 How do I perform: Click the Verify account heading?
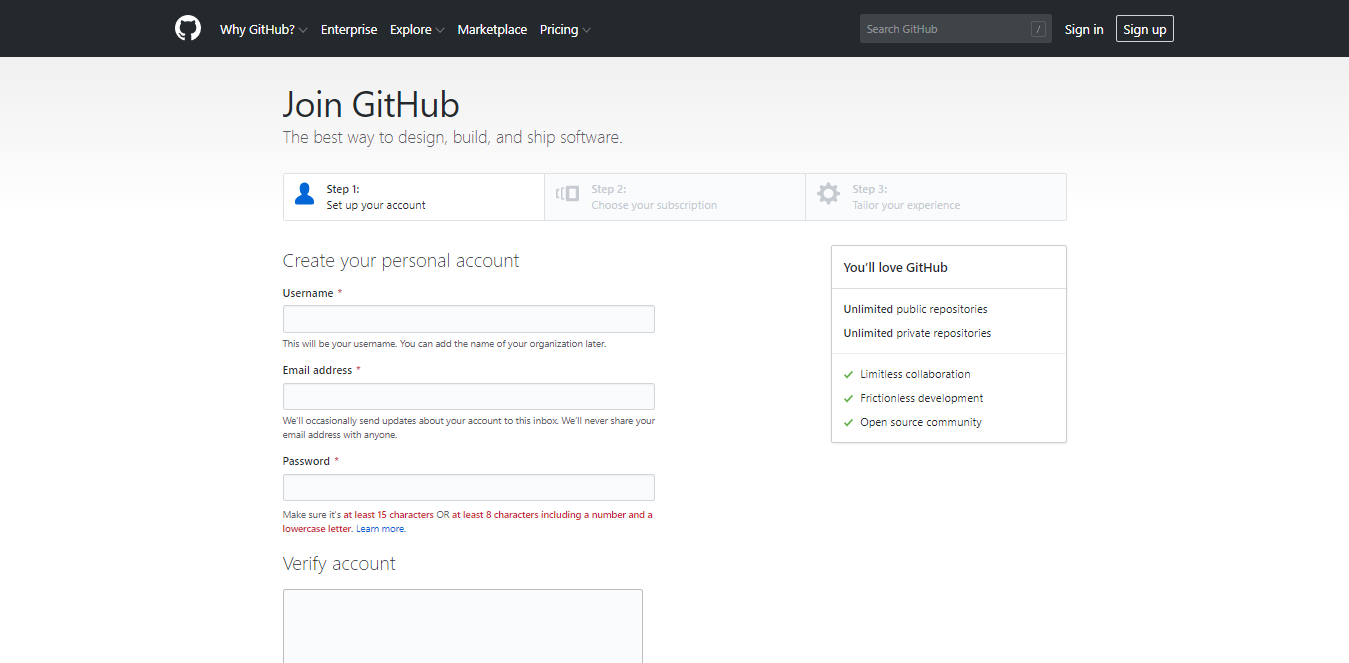coord(339,564)
